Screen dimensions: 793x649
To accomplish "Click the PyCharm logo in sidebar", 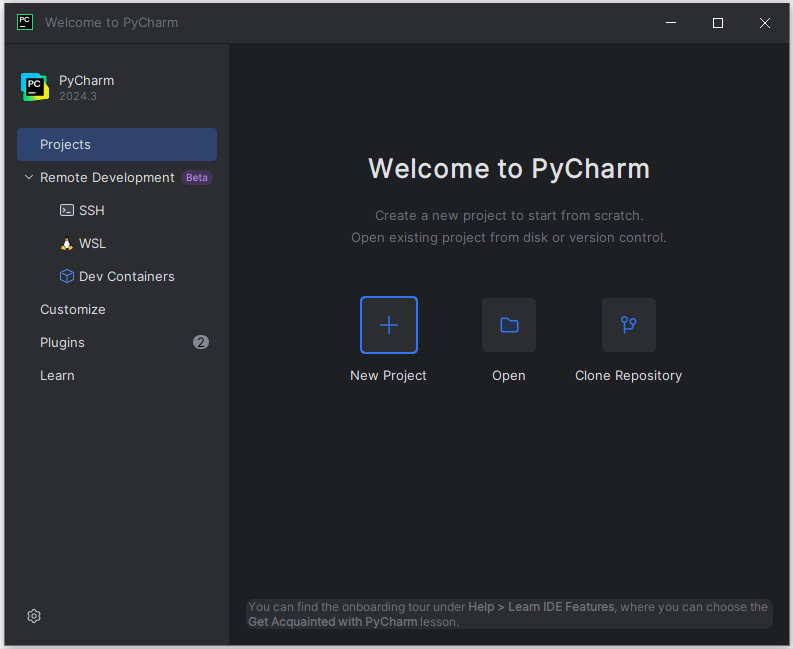I will tap(35, 87).
